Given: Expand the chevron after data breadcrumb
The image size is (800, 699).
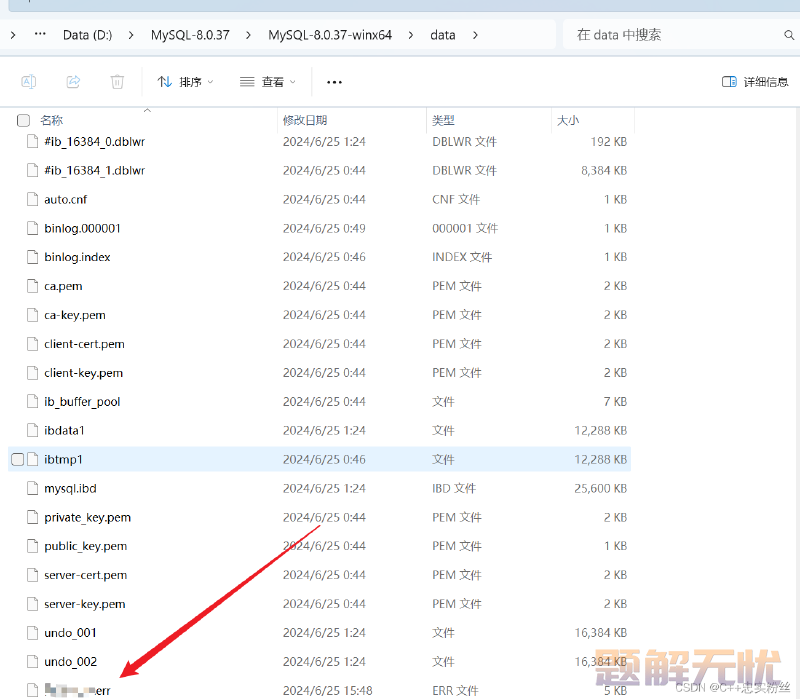Looking at the screenshot, I should click(x=475, y=35).
